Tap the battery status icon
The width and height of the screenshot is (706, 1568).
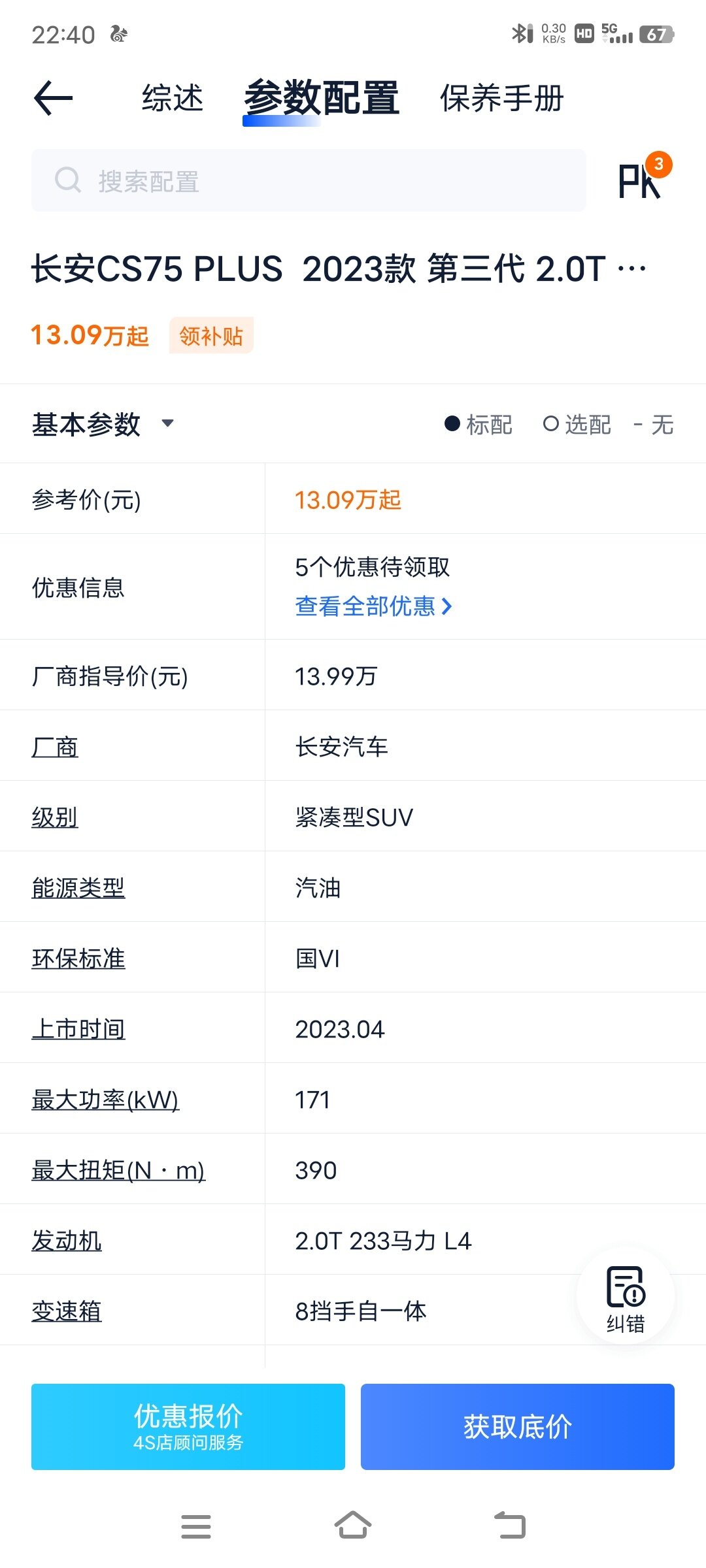(656, 34)
